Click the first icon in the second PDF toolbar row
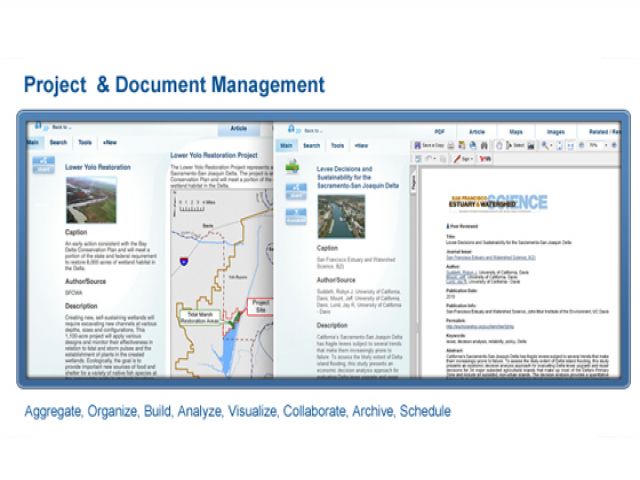This screenshot has height=480, width=640. 418,159
